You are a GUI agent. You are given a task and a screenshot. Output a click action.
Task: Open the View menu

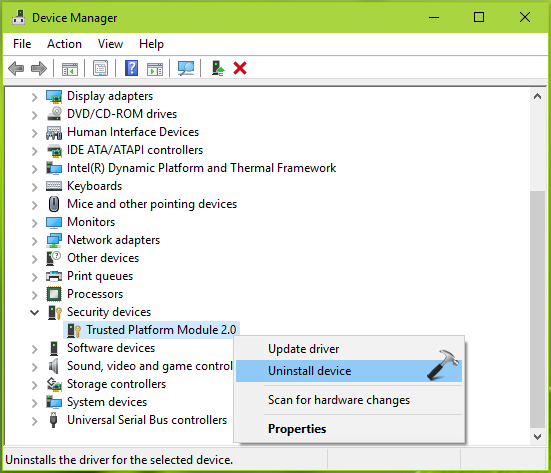[x=110, y=44]
